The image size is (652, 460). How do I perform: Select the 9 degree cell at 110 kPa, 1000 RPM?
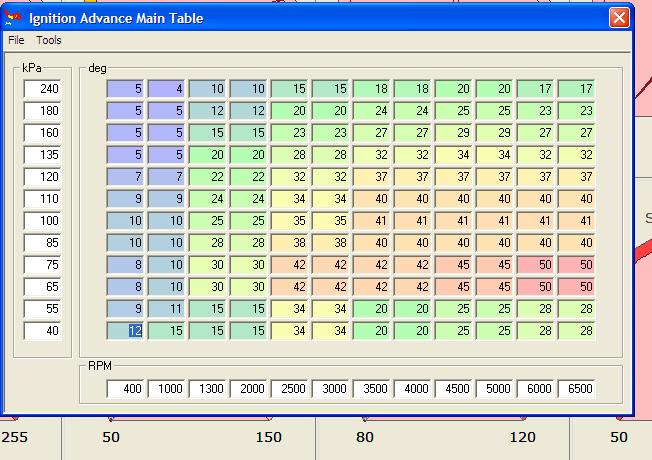[166, 199]
